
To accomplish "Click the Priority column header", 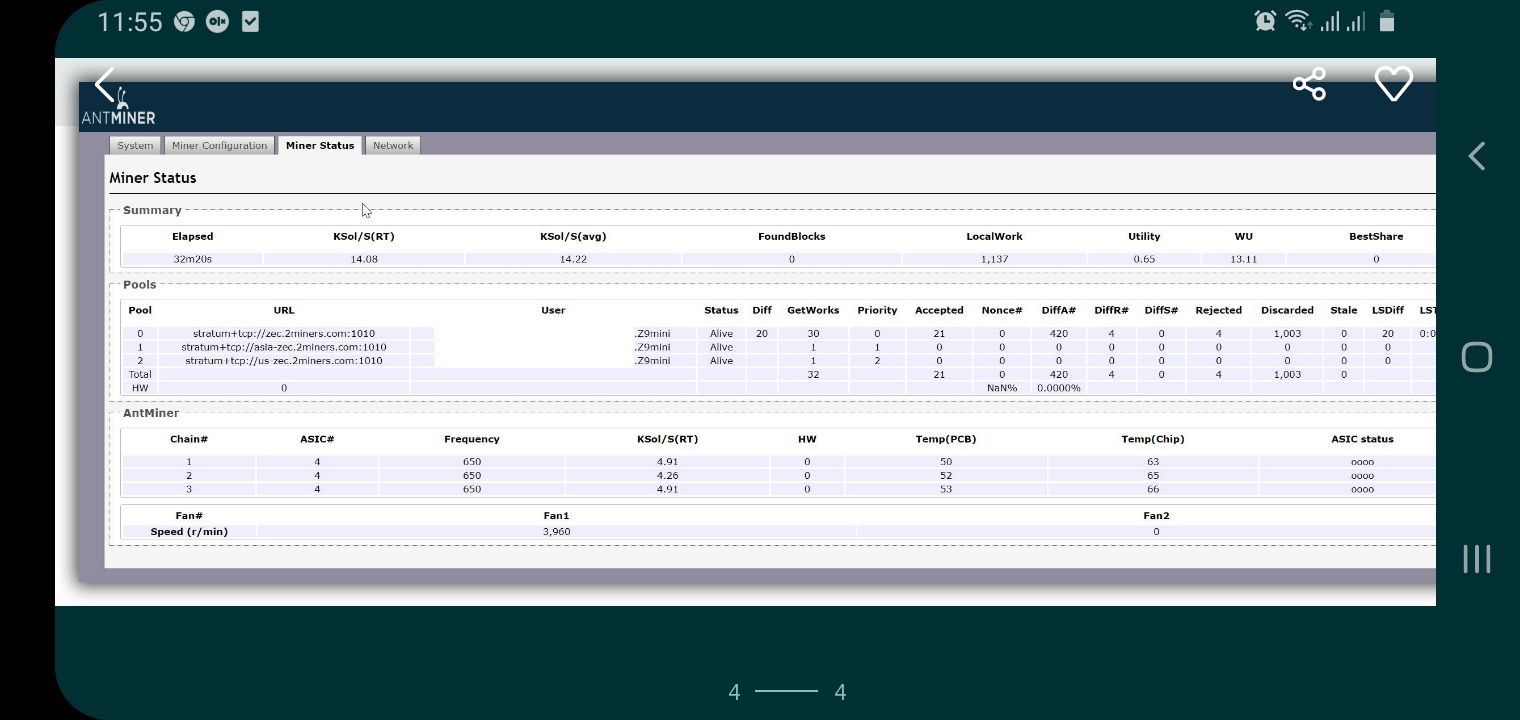I will click(877, 310).
